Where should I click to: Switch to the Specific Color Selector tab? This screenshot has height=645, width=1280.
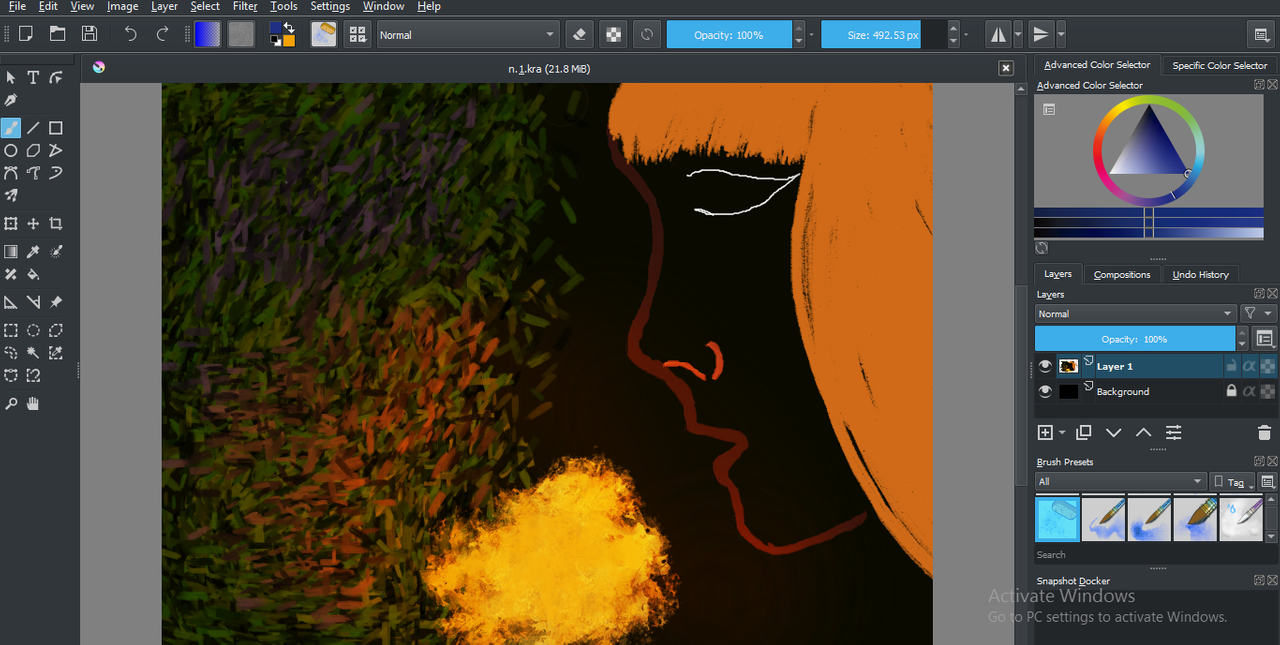point(1219,66)
